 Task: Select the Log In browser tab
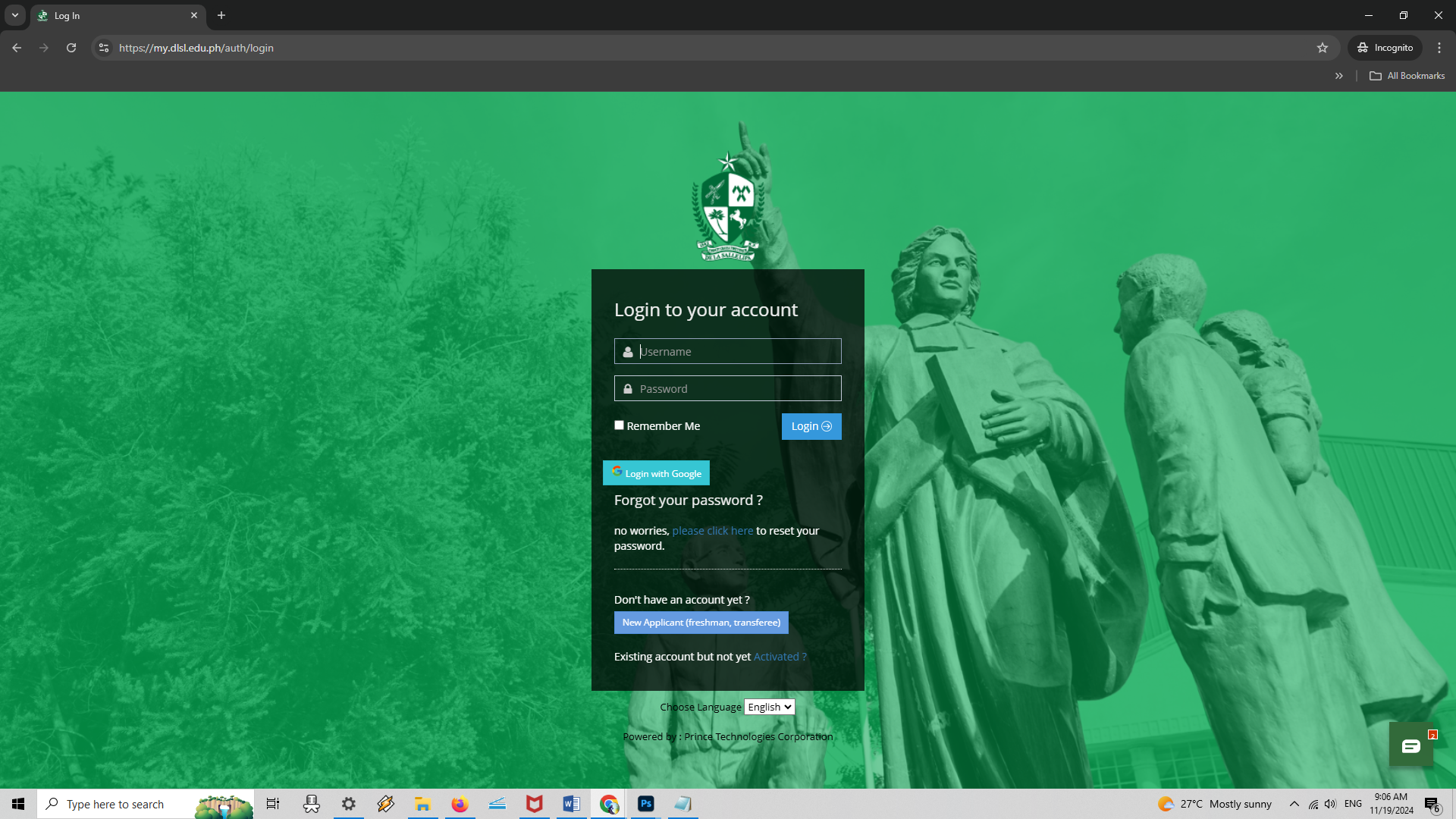pyautogui.click(x=114, y=15)
